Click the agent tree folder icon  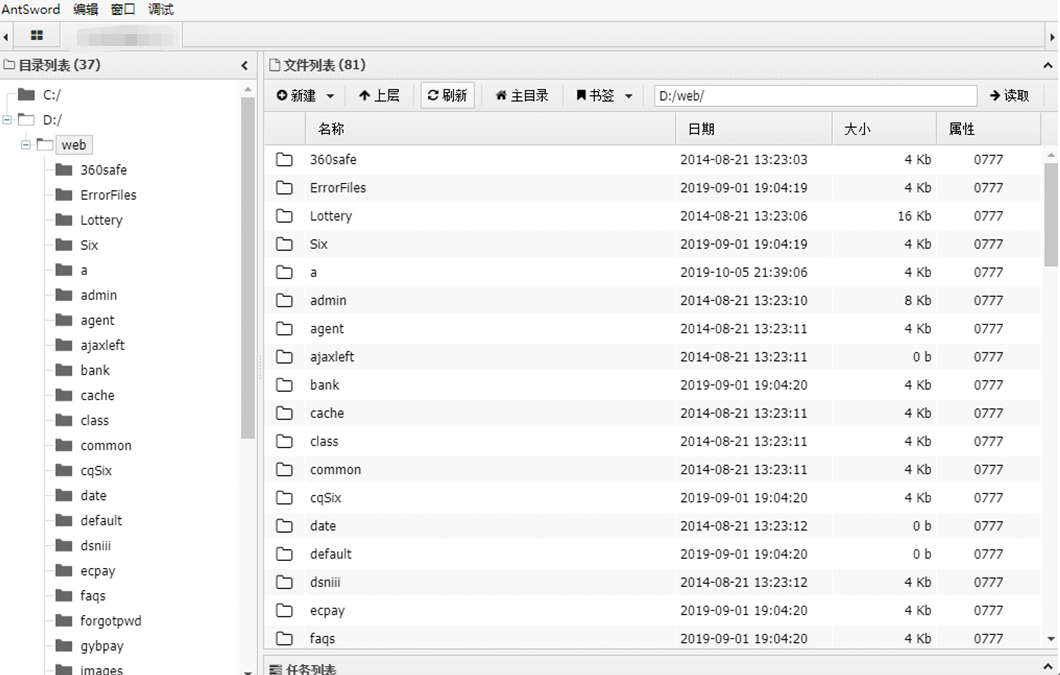pyautogui.click(x=64, y=319)
